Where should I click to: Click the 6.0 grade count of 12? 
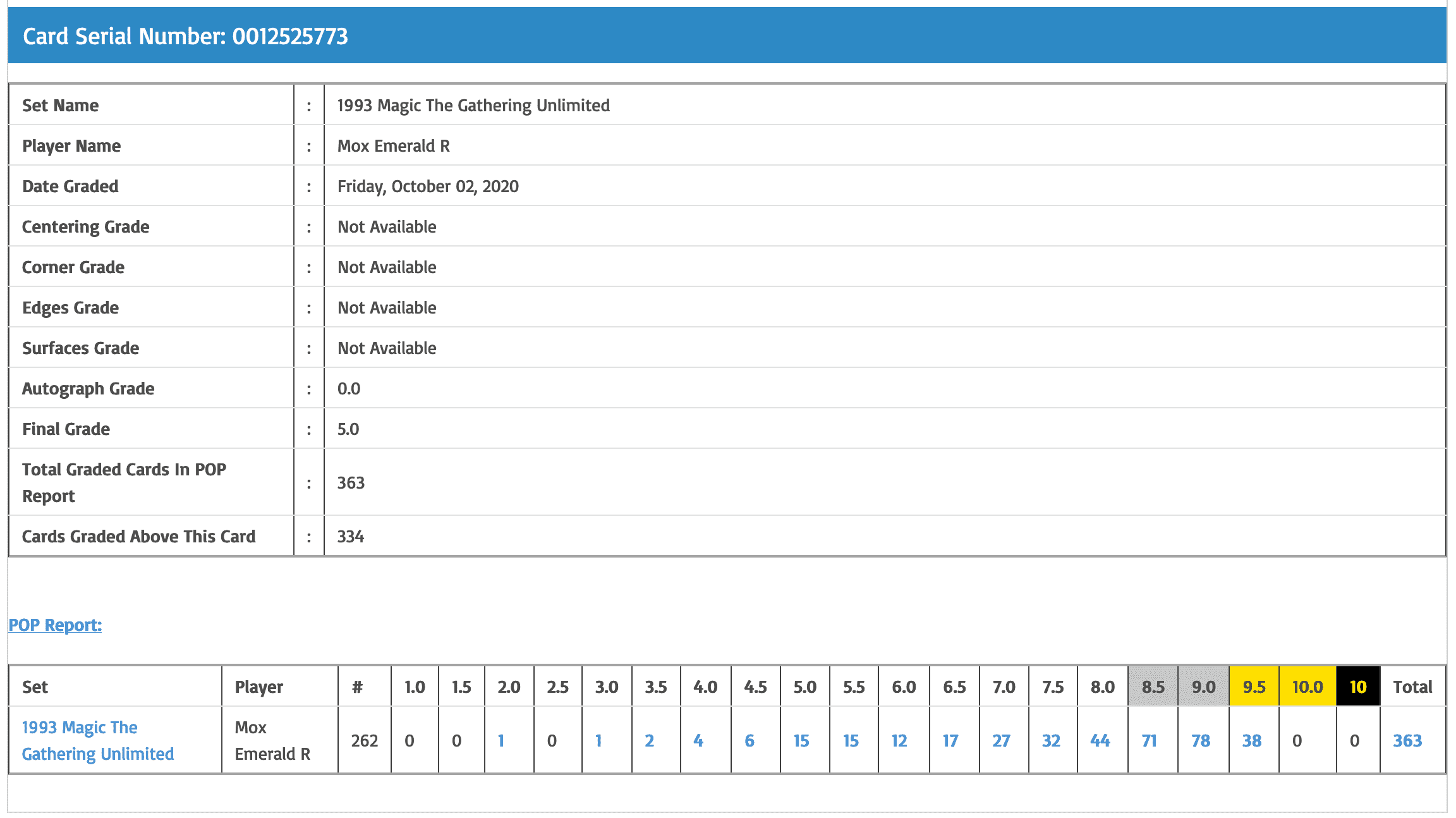coord(899,740)
